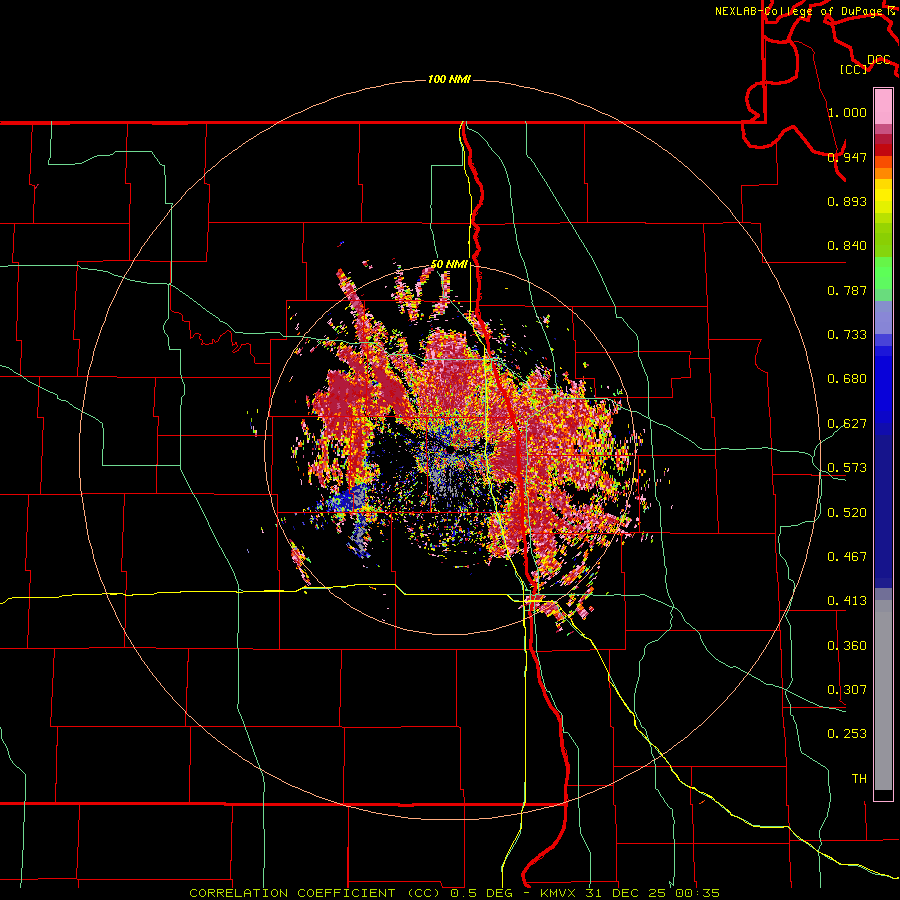Select the 0.413 scale value

(x=847, y=600)
